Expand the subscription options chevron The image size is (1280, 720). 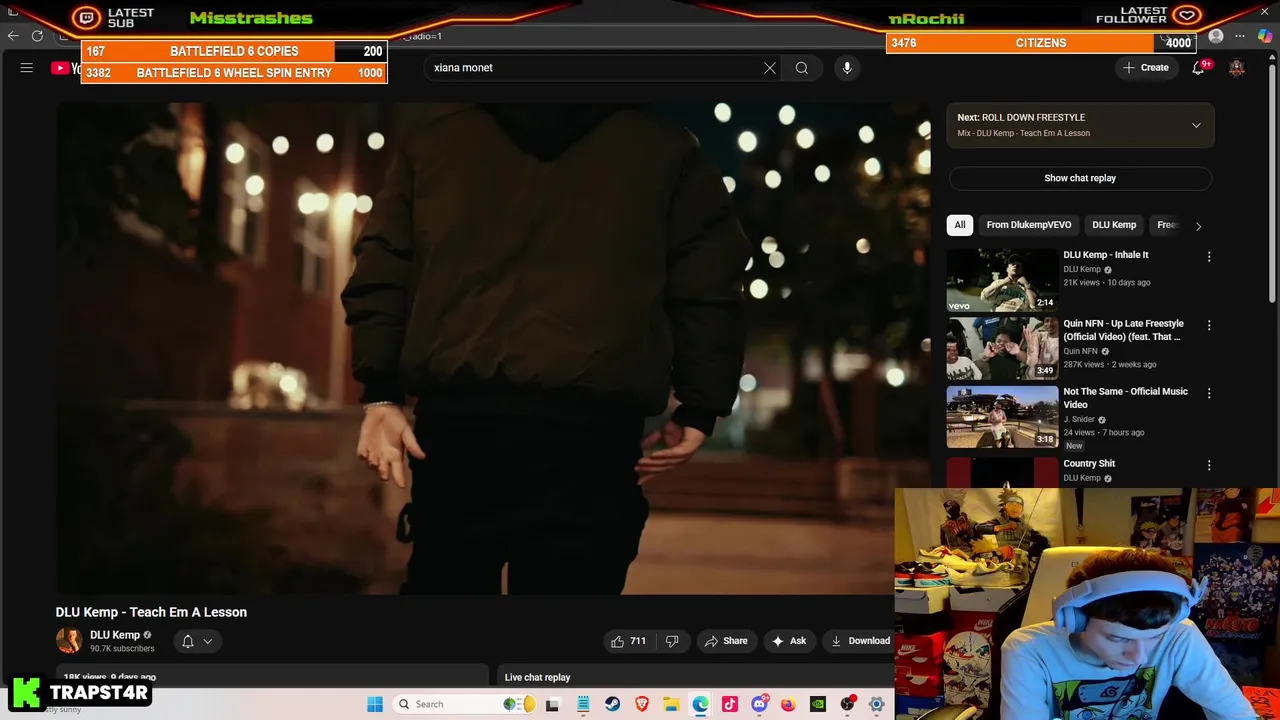click(x=208, y=641)
